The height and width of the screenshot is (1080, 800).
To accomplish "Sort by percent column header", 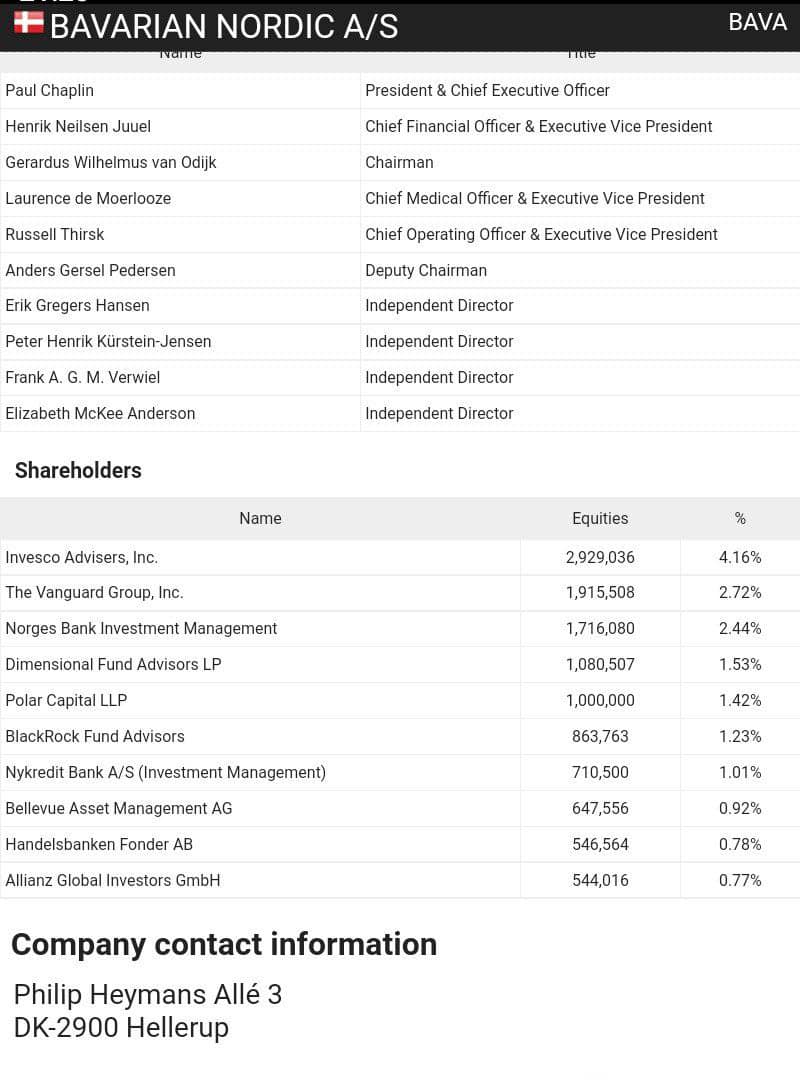I will (740, 518).
